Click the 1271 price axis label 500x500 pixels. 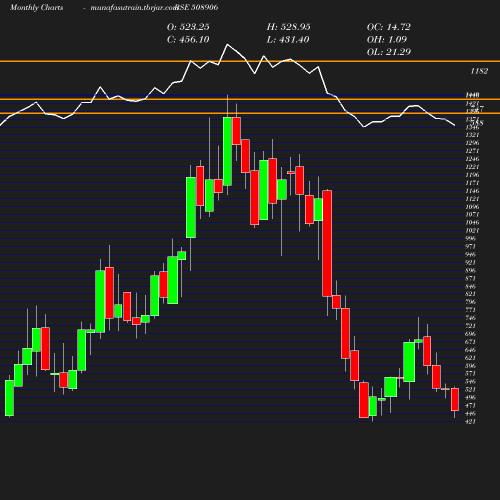(472, 151)
